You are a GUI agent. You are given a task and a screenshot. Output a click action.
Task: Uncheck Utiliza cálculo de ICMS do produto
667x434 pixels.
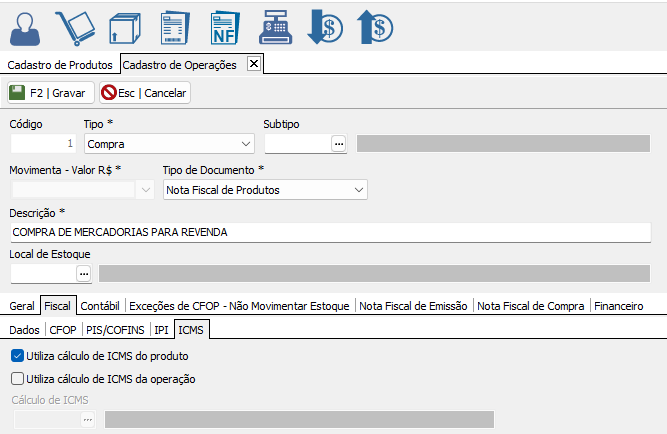point(17,355)
